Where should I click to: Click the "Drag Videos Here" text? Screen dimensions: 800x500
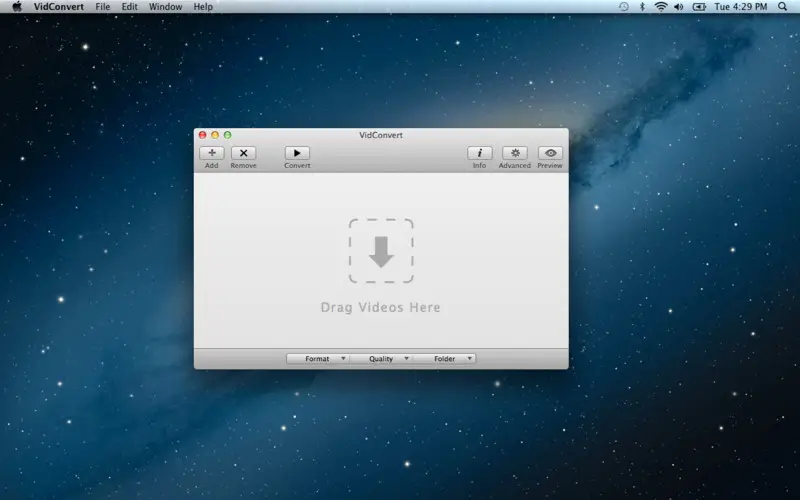pos(381,307)
